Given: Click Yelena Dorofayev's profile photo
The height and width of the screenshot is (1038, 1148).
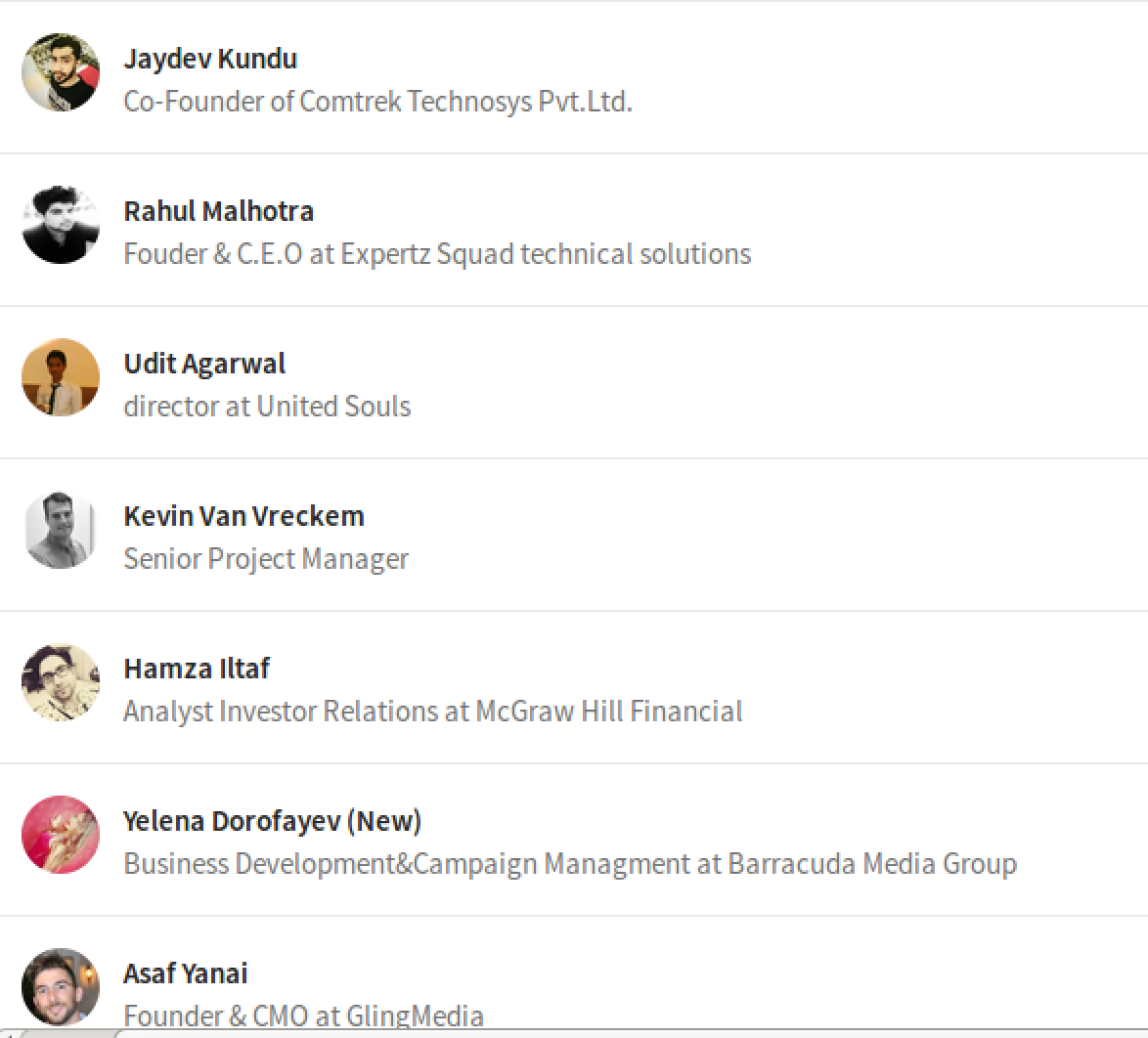Looking at the screenshot, I should [61, 835].
